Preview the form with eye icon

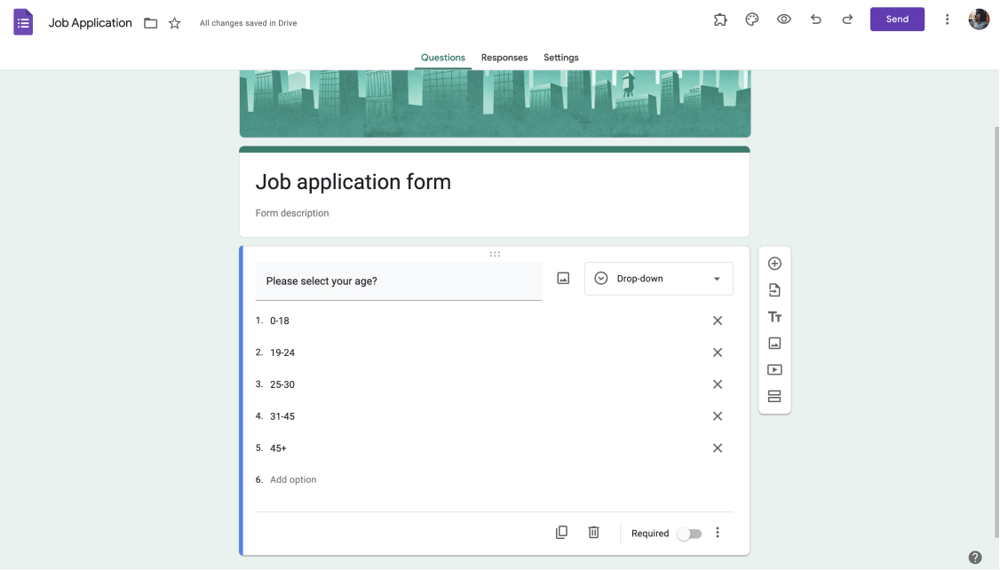click(784, 19)
